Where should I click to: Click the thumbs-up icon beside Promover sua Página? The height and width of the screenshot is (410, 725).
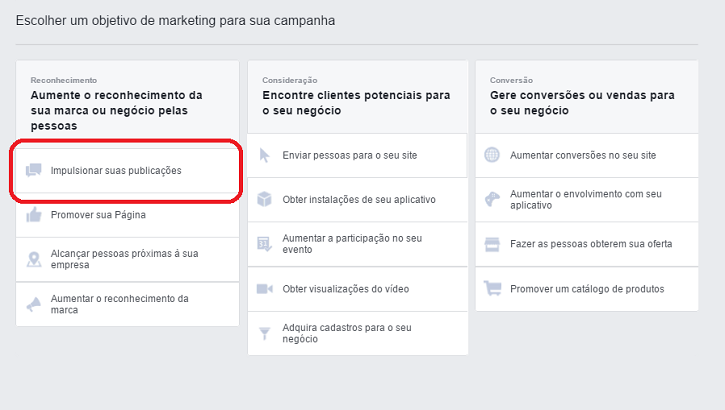pos(34,214)
